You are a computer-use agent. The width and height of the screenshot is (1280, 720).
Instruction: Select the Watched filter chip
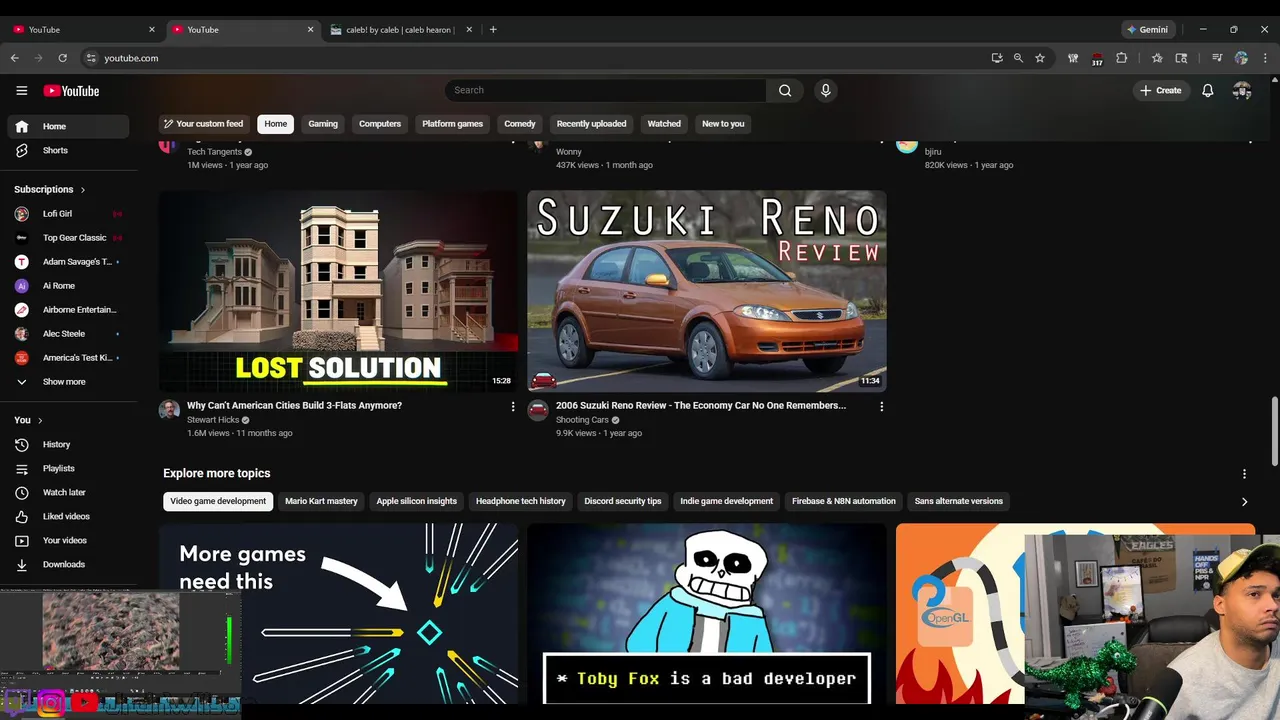click(664, 124)
